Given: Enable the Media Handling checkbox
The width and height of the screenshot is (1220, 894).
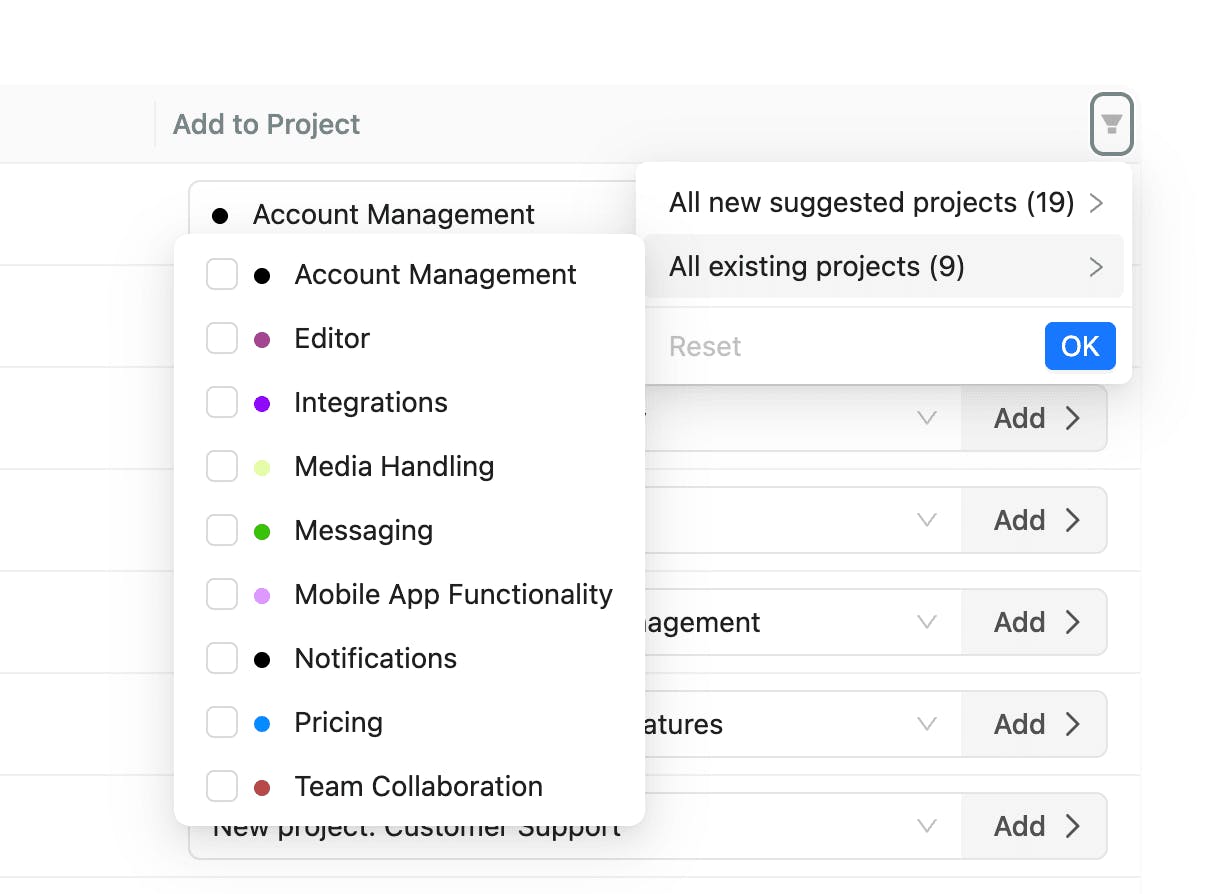Looking at the screenshot, I should click(222, 467).
